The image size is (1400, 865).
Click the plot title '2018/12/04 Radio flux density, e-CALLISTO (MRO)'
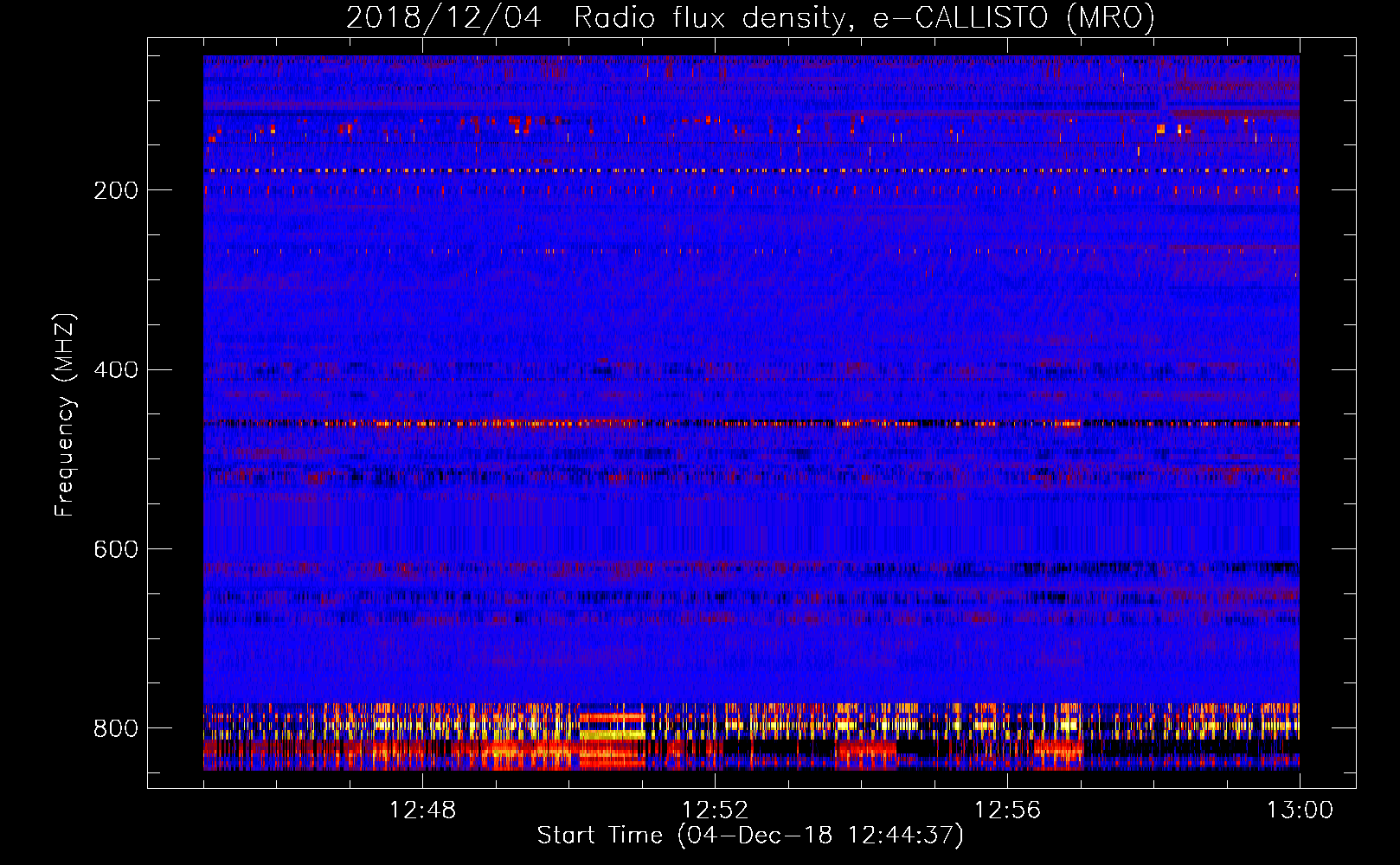point(750,18)
